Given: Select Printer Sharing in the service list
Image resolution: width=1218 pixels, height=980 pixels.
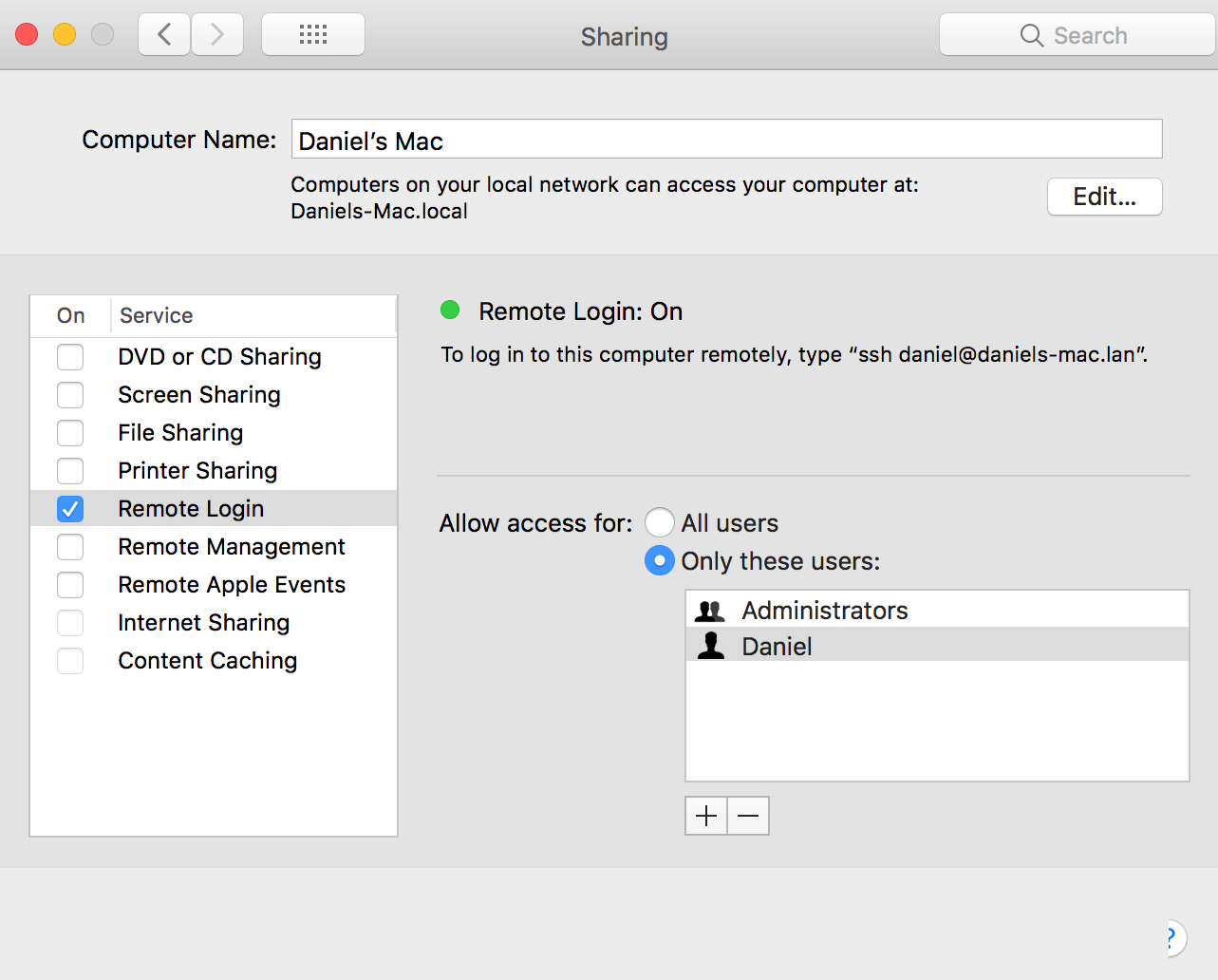Looking at the screenshot, I should pos(214,471).
